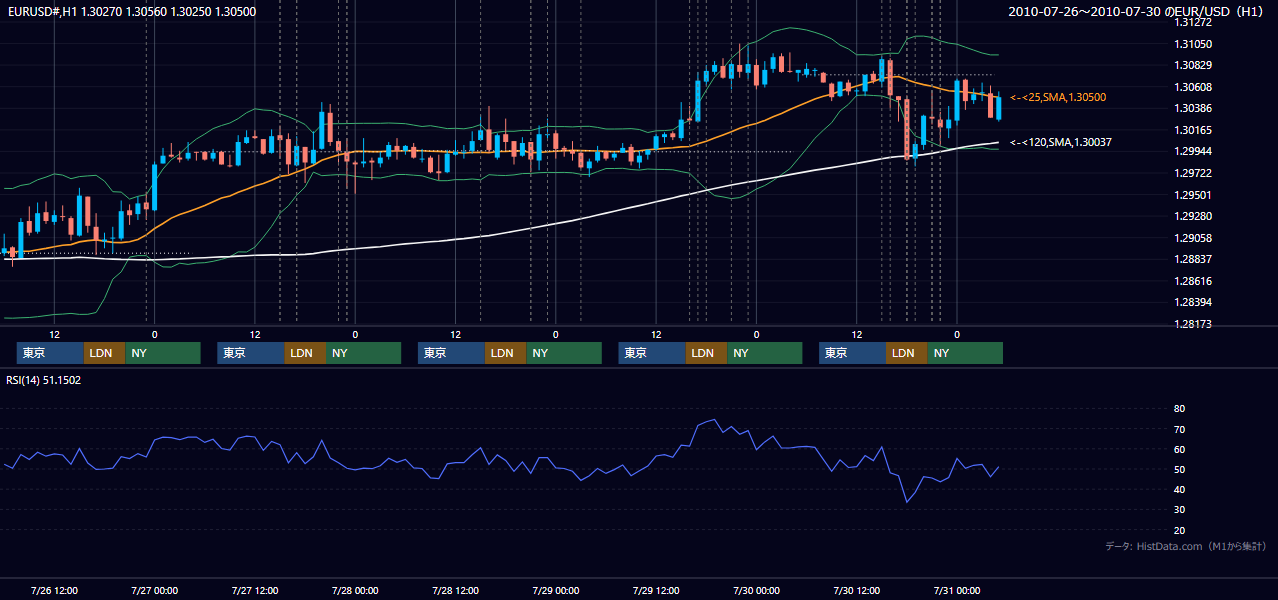Click the '7/28 12:00' time axis label
This screenshot has height=600, width=1278.
[x=455, y=590]
